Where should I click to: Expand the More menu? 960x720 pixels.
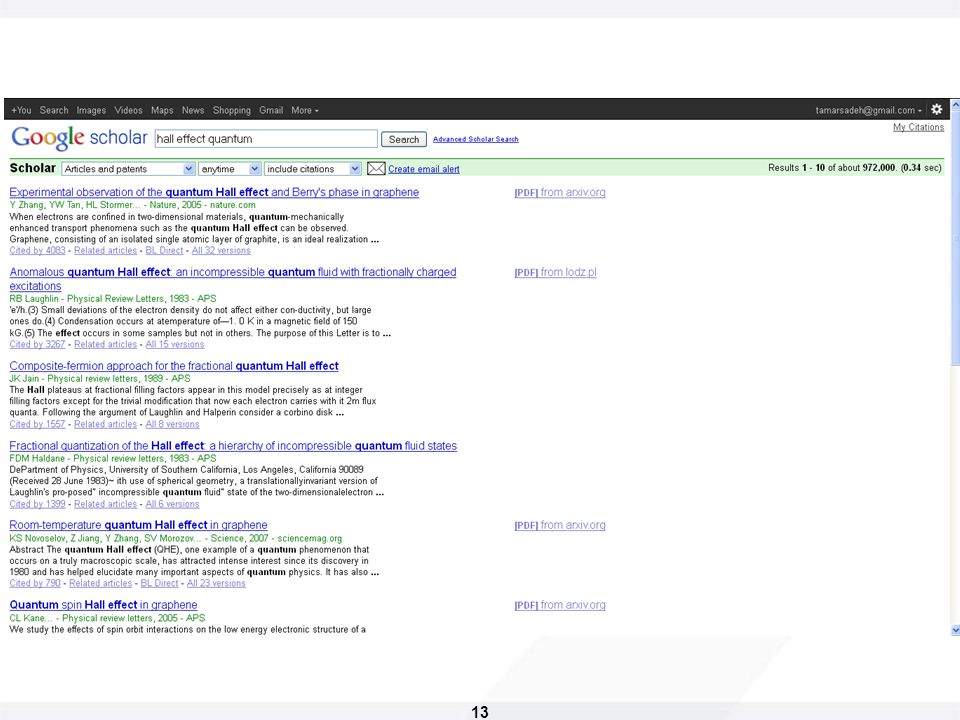[304, 110]
